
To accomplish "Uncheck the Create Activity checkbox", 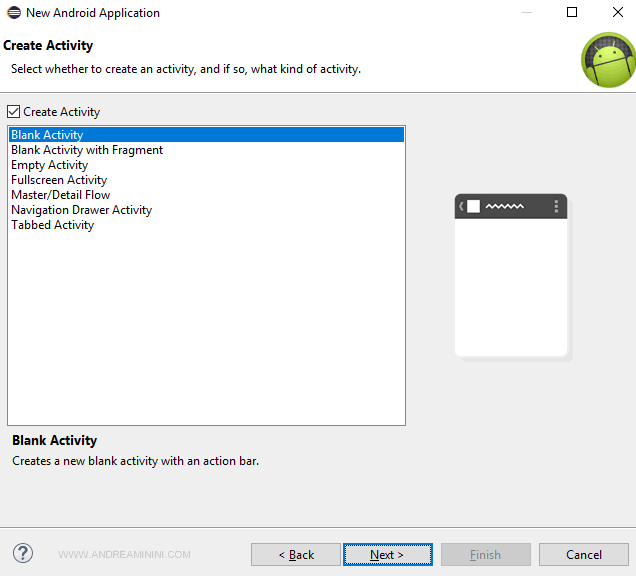I will (14, 112).
